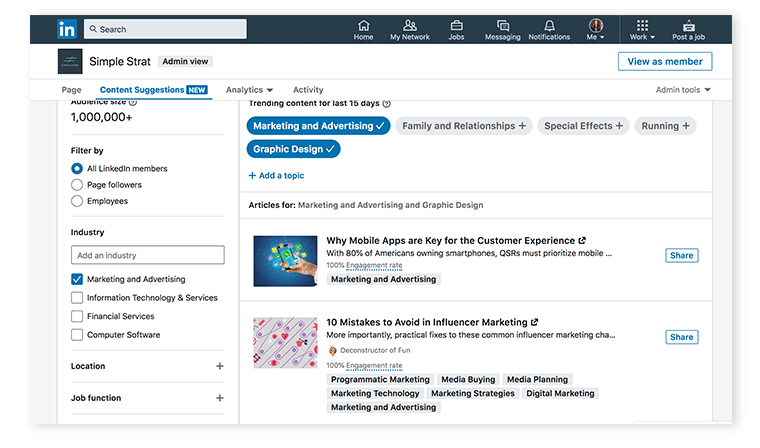Expand the Job function filter plus icon
This screenshot has height=448, width=760.
tap(220, 398)
